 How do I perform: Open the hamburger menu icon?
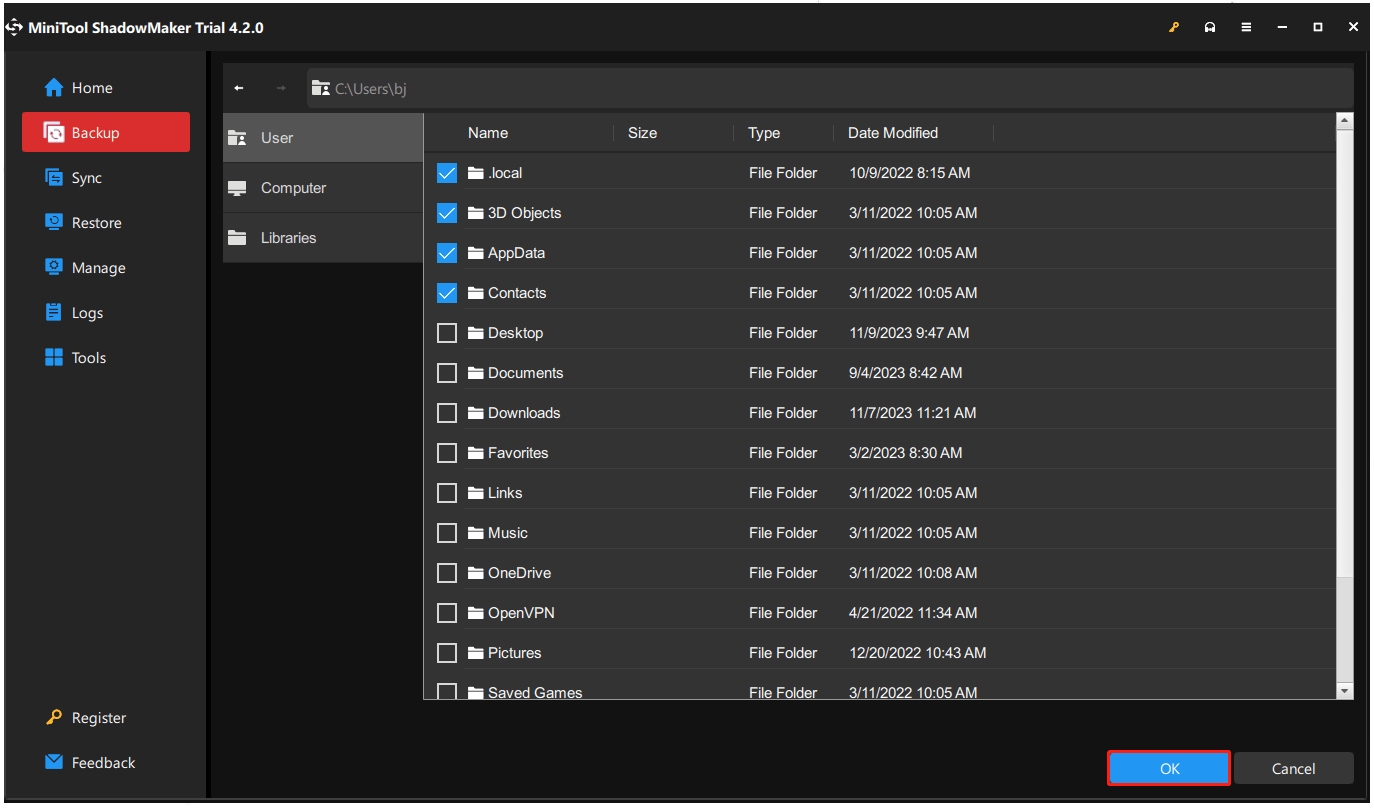(x=1246, y=27)
